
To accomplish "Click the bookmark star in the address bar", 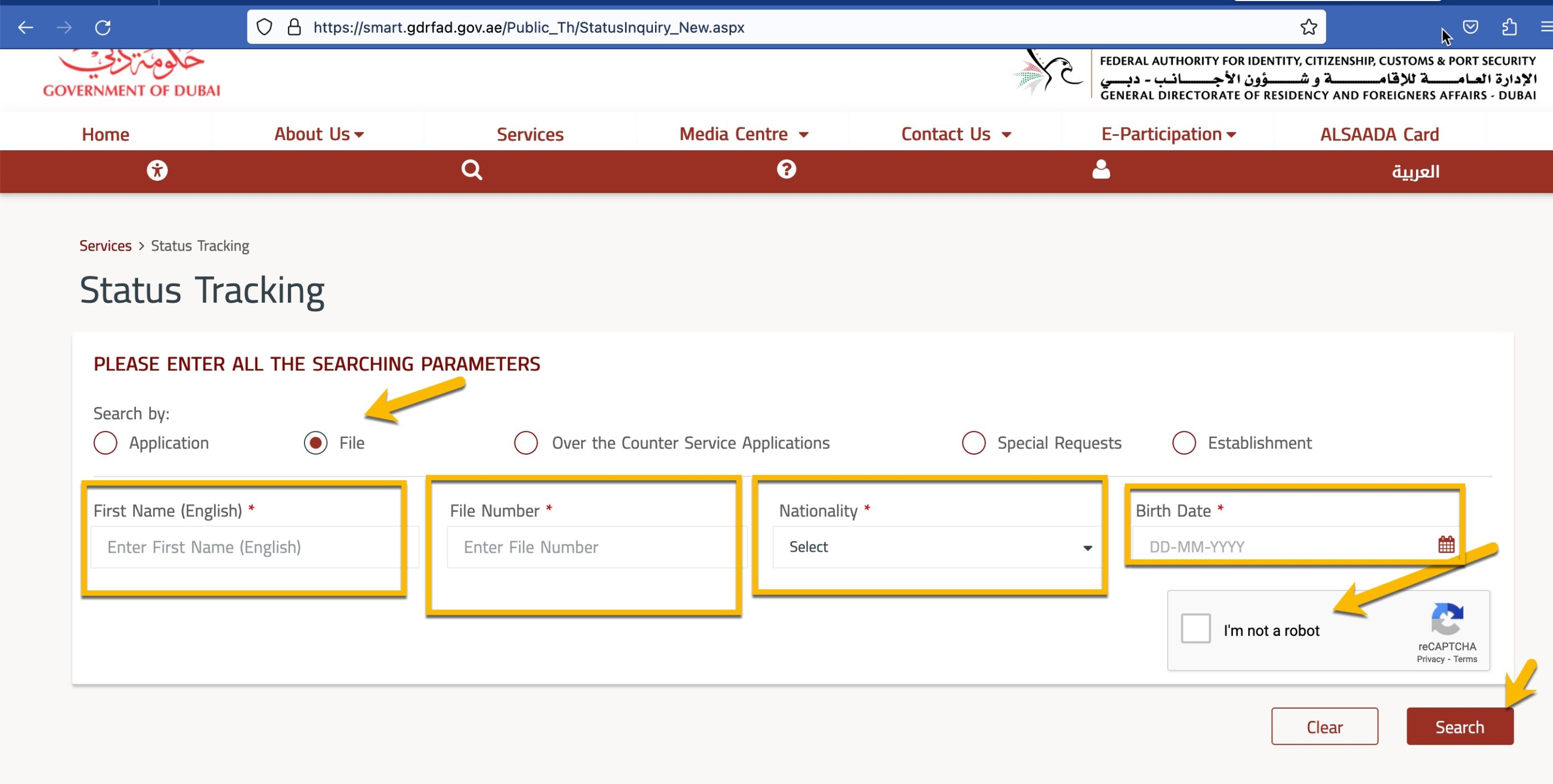I will 1308,27.
